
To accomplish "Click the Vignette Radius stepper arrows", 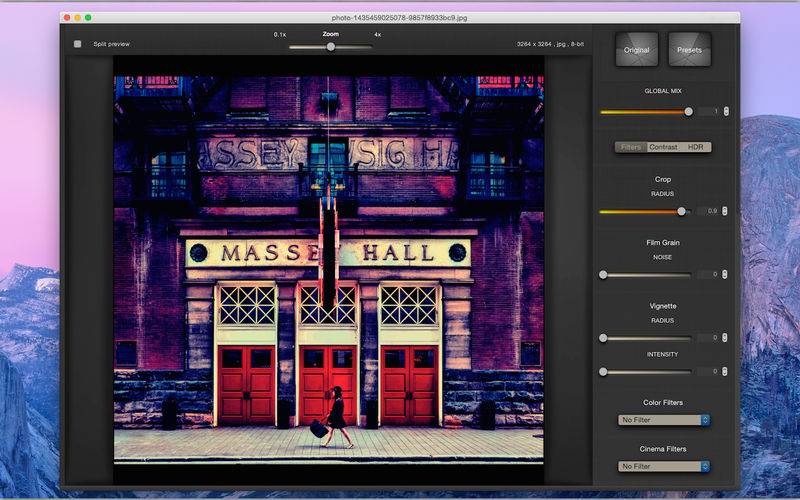I will point(724,338).
